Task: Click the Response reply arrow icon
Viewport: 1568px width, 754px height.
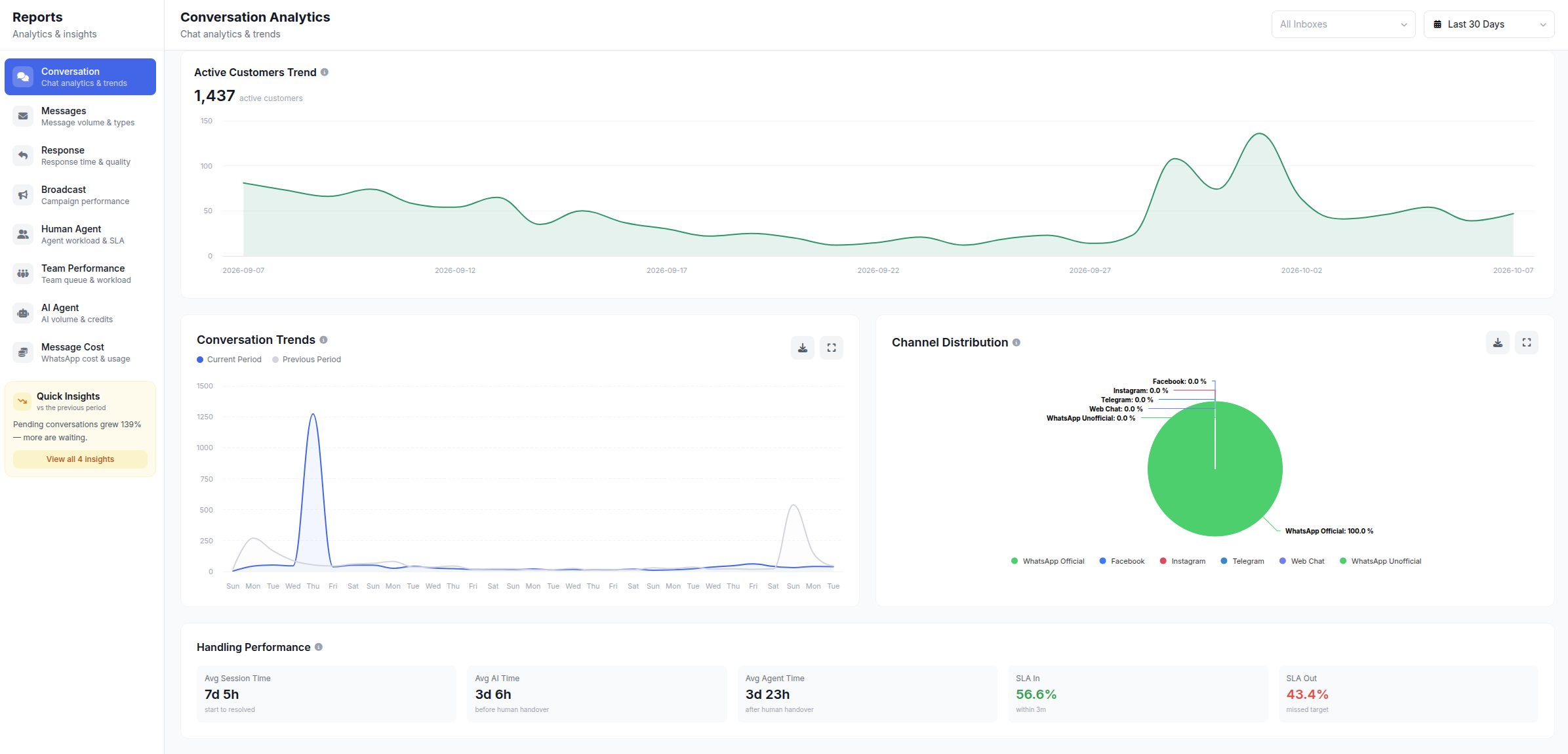Action: 23,156
